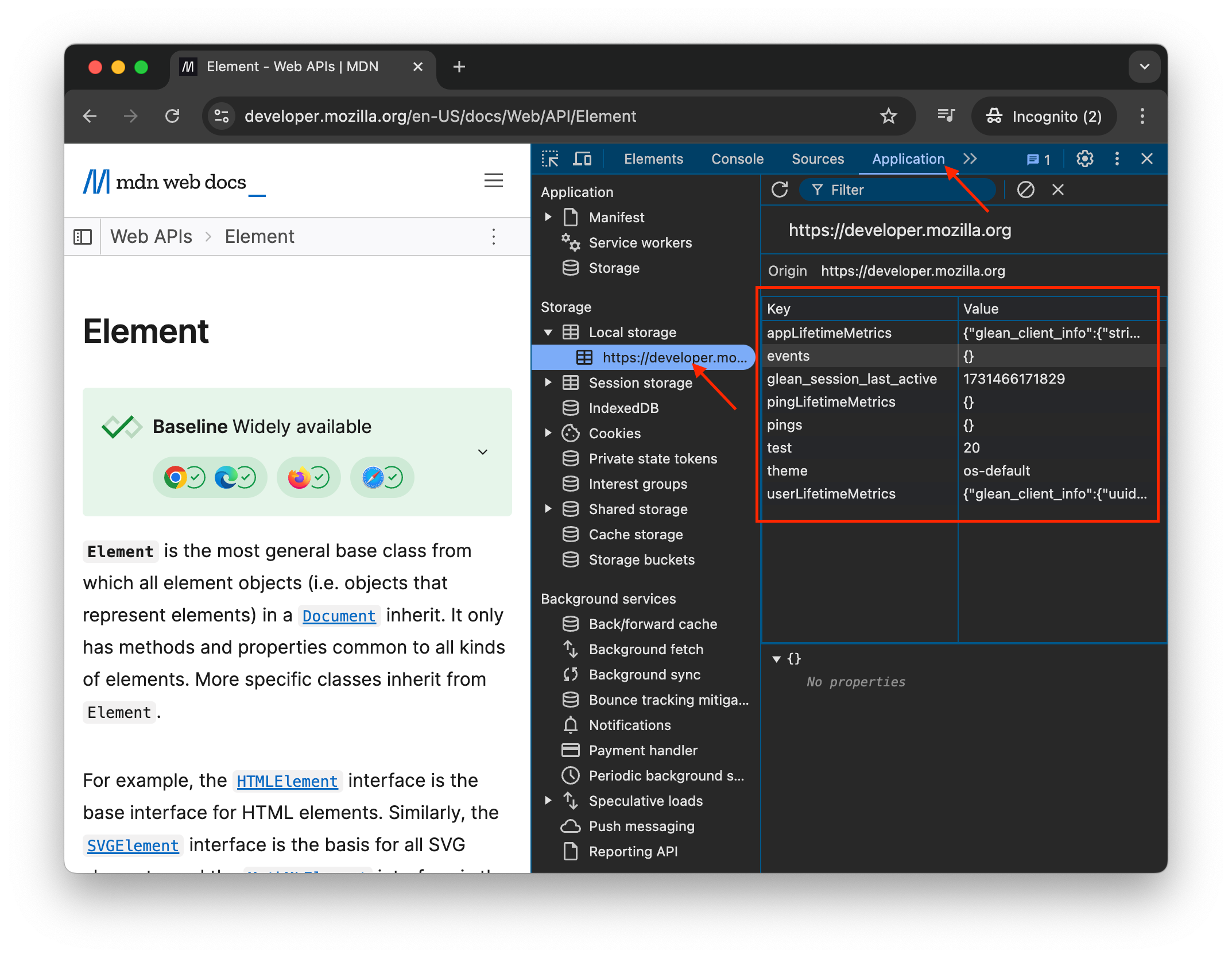
Task: Open Chrome three-dot menu
Action: (1142, 116)
